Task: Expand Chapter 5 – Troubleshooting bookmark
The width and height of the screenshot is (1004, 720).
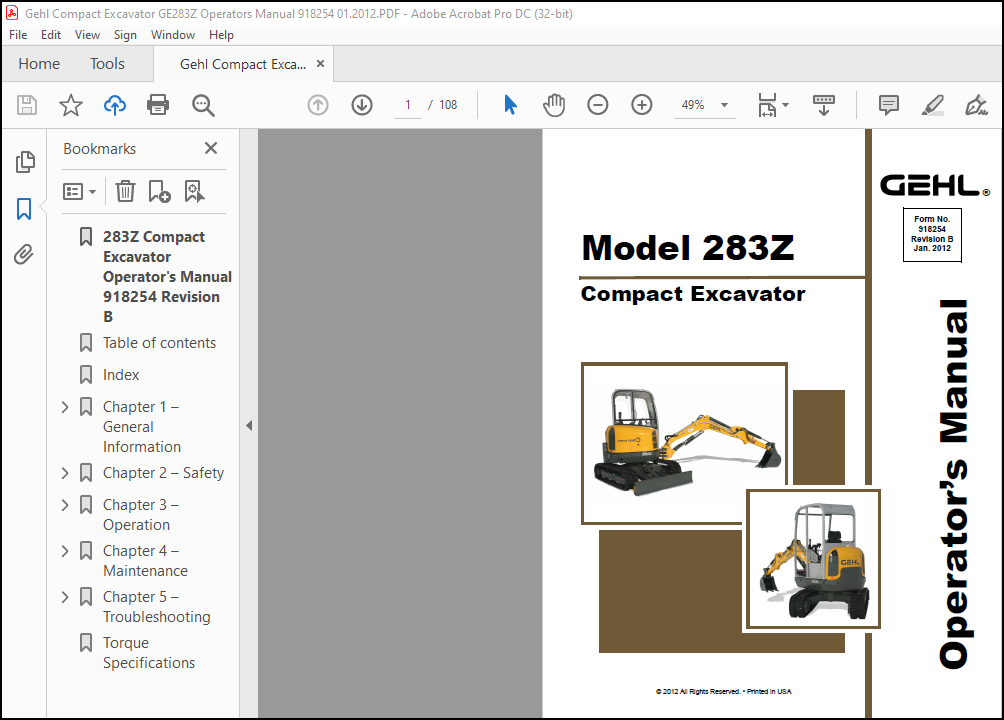Action: (x=65, y=598)
